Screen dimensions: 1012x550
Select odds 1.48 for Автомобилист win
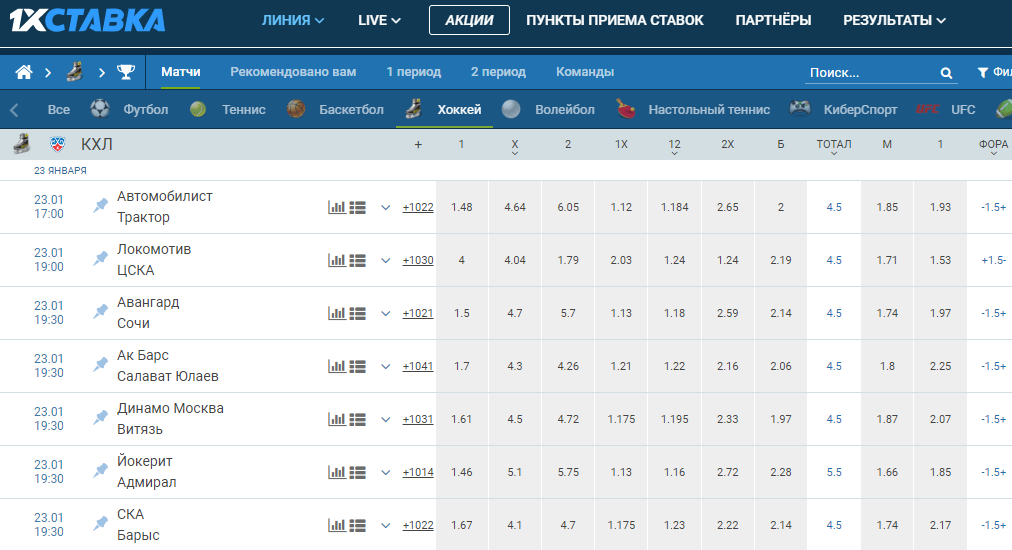click(x=461, y=207)
